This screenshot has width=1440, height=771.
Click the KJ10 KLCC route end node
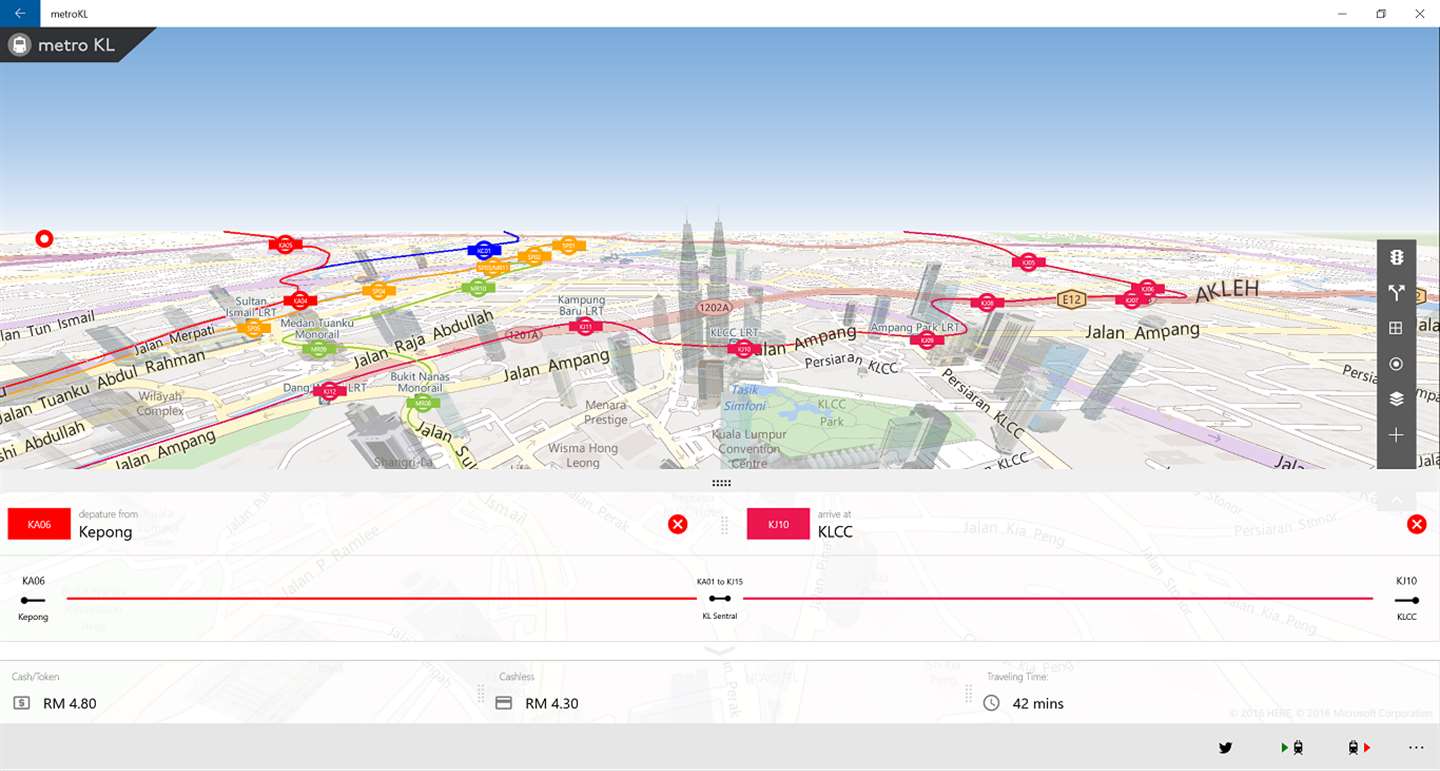click(1407, 600)
